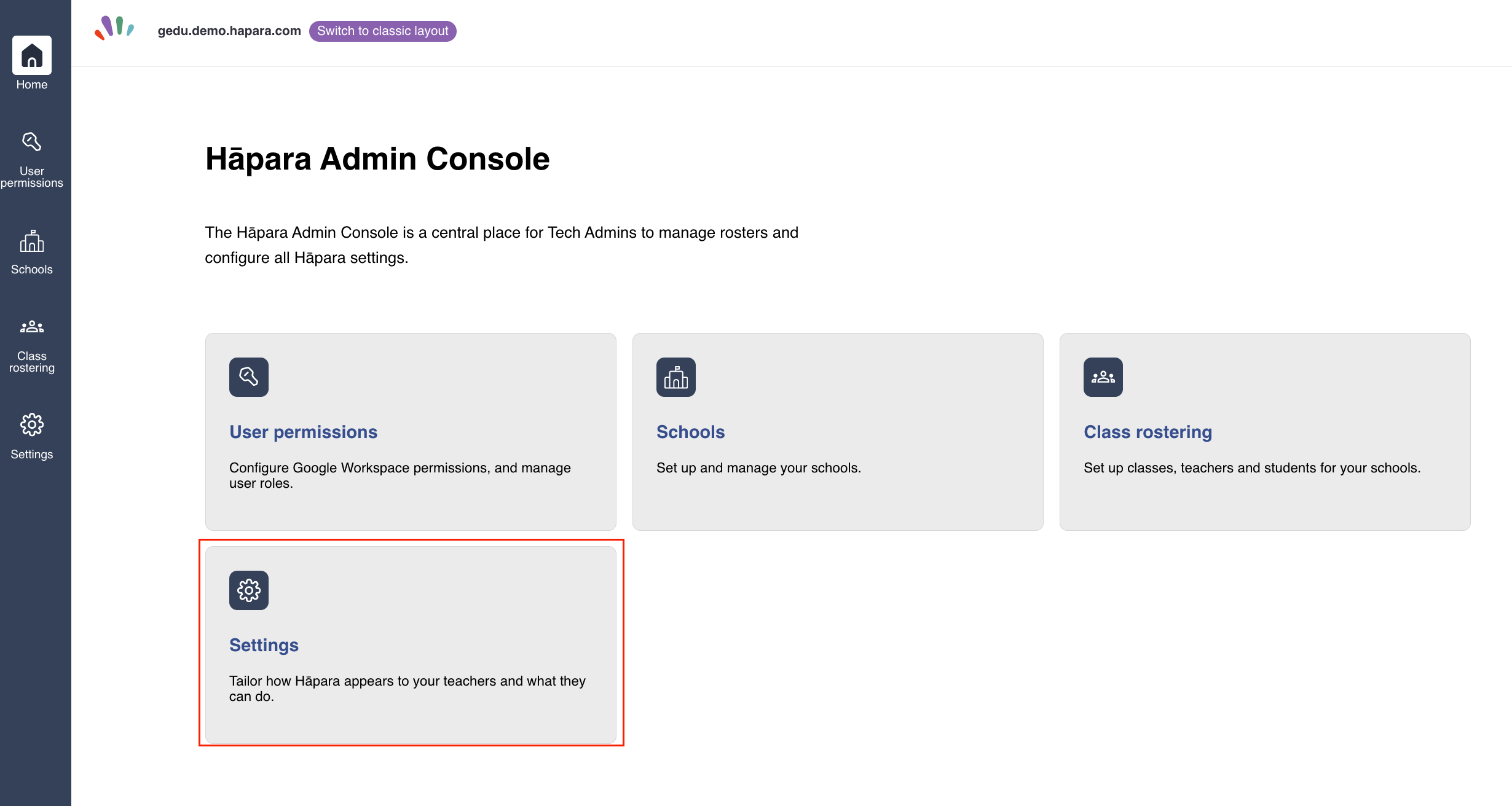Click gear icon on Settings card
The height and width of the screenshot is (806, 1512).
(x=249, y=590)
